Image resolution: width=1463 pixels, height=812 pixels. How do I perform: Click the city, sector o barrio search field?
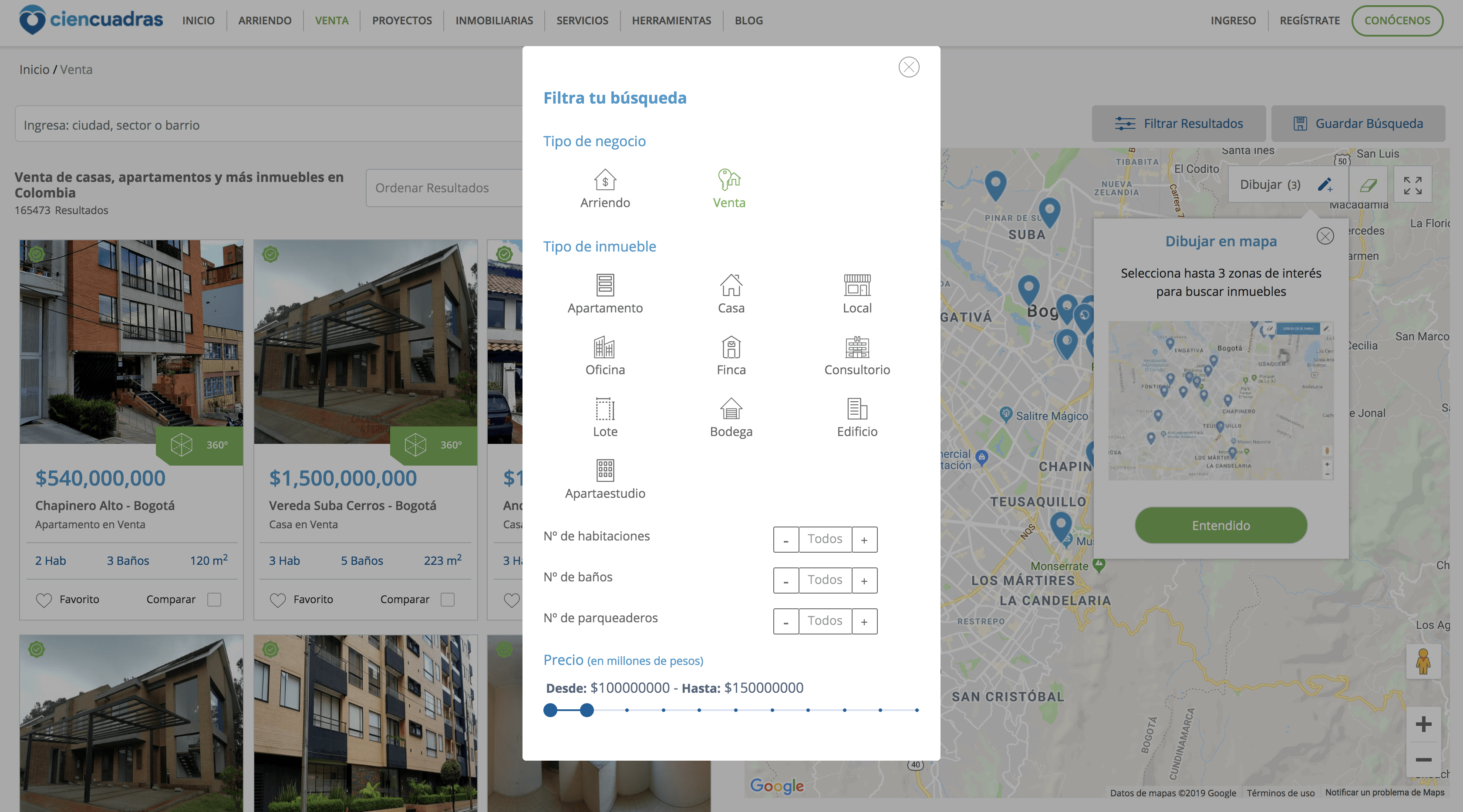[x=267, y=124]
